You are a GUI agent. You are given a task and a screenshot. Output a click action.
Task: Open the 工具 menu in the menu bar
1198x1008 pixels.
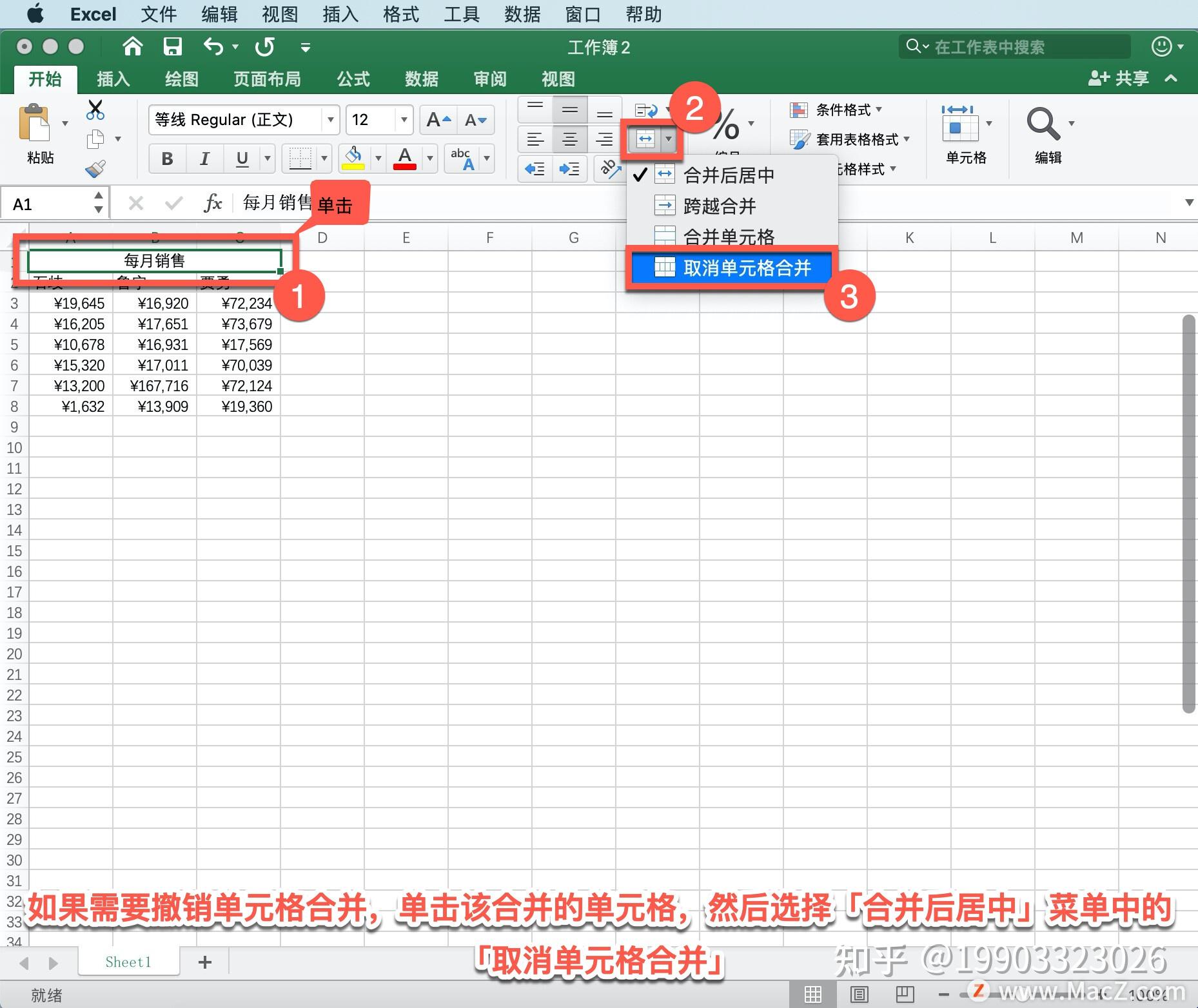(462, 14)
